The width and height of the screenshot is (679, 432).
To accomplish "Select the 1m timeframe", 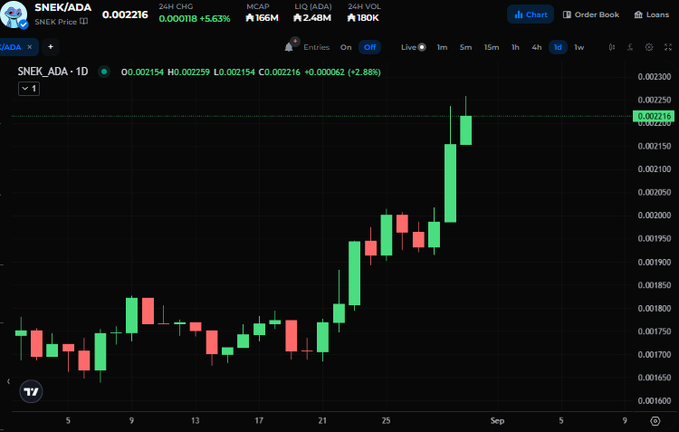I will coord(442,47).
